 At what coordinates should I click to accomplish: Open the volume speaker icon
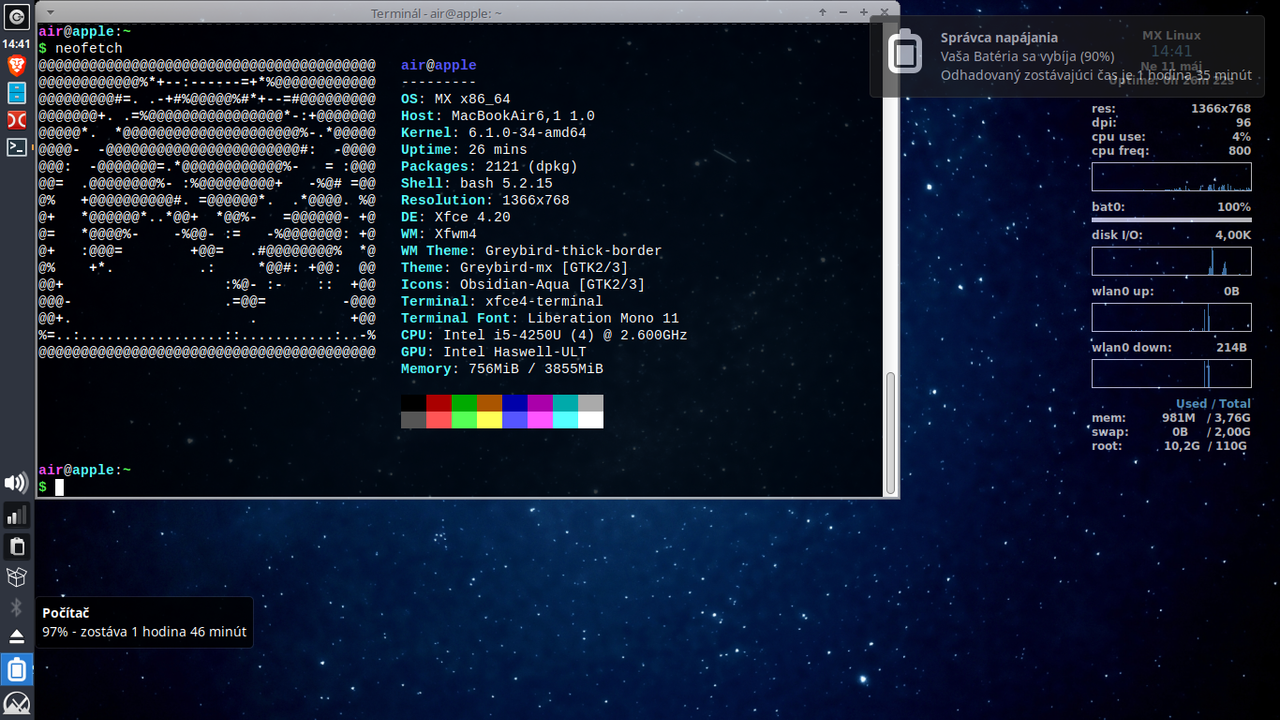[x=16, y=484]
